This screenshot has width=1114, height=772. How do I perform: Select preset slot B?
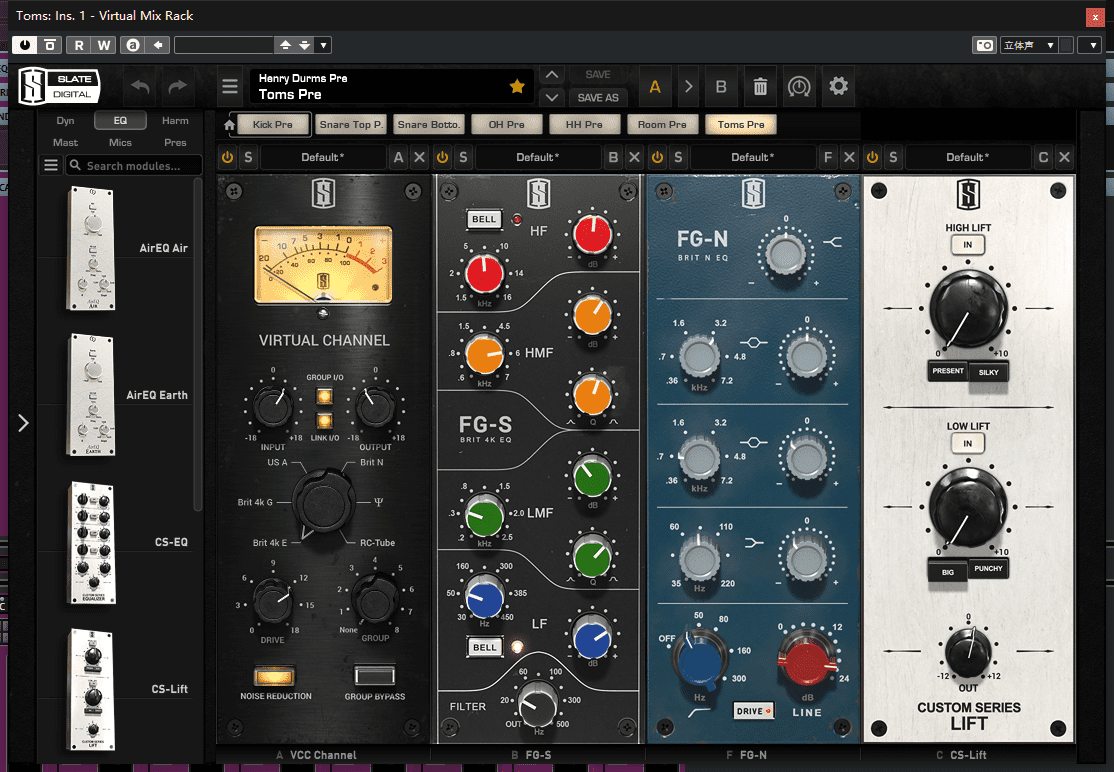(x=721, y=87)
